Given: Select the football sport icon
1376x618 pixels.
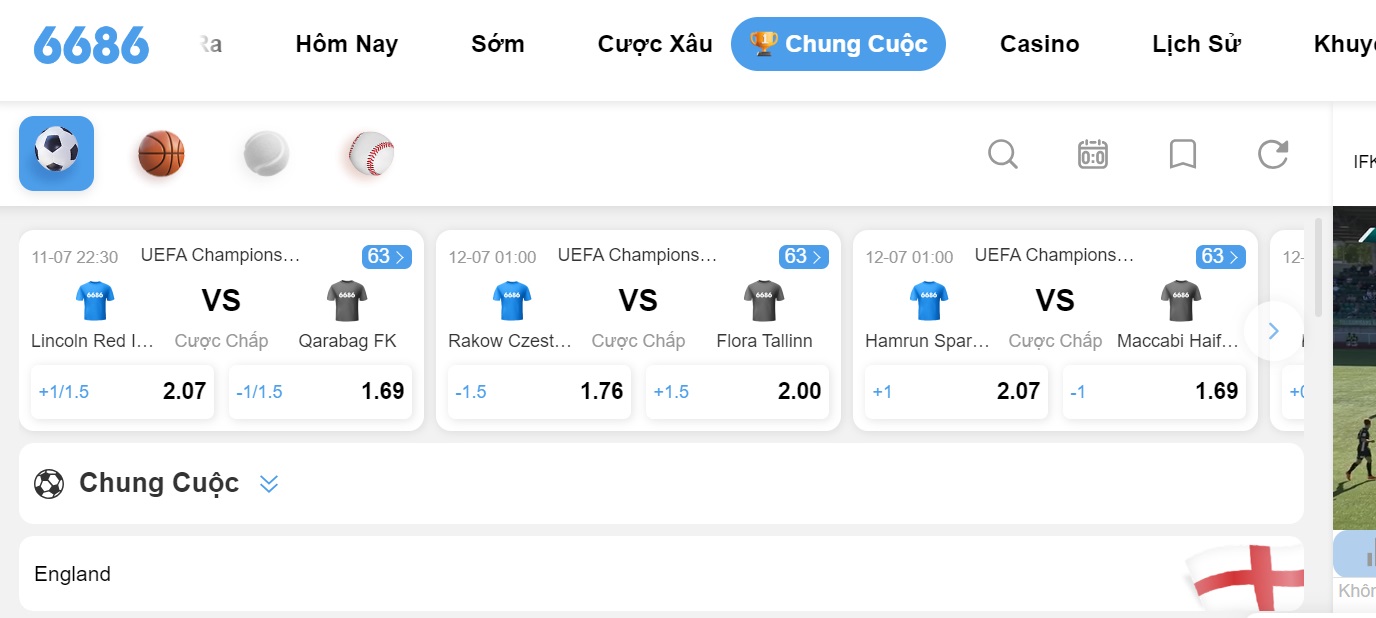Looking at the screenshot, I should pos(56,153).
